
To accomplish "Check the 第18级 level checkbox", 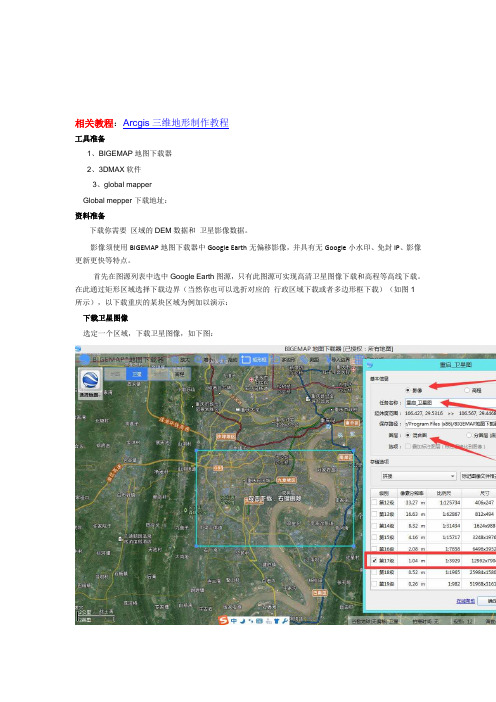I will pyautogui.click(x=375, y=572).
